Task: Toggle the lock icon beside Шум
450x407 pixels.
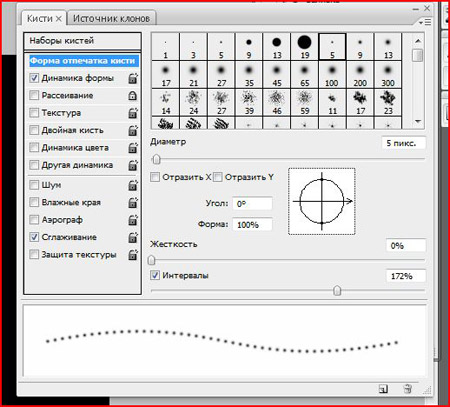Action: click(x=133, y=185)
